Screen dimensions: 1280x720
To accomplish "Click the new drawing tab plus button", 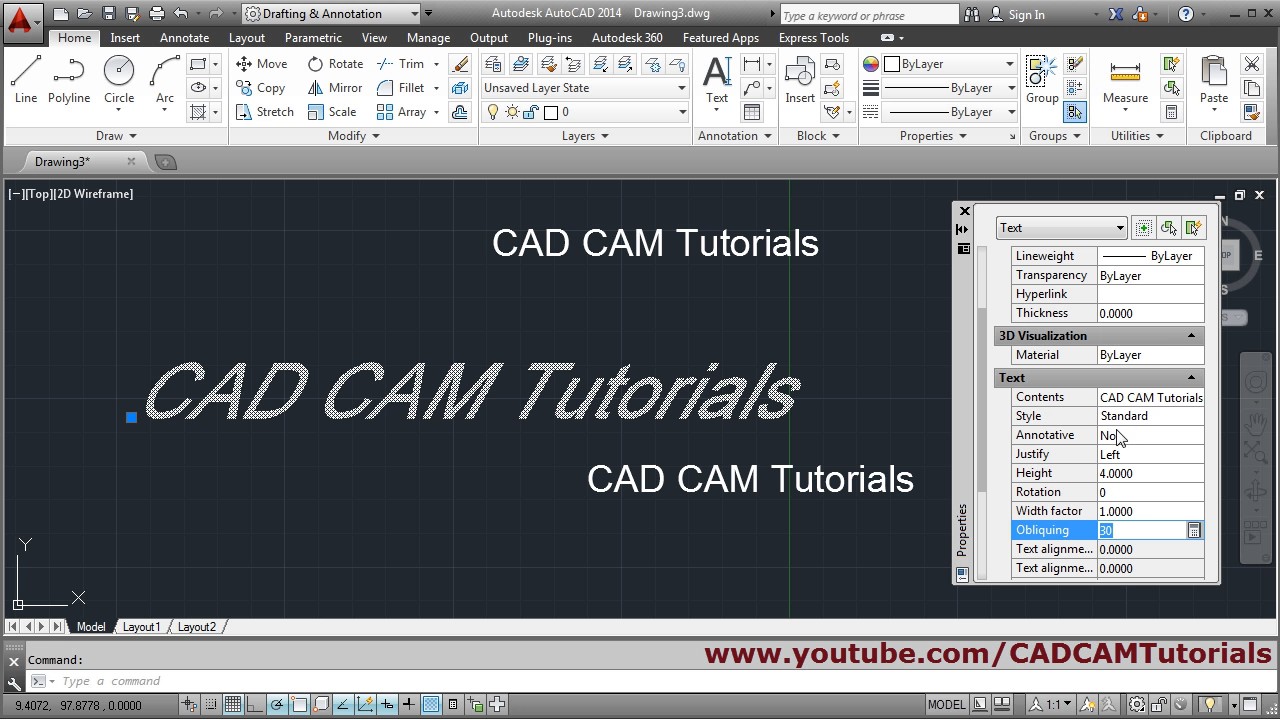I will pyautogui.click(x=166, y=162).
